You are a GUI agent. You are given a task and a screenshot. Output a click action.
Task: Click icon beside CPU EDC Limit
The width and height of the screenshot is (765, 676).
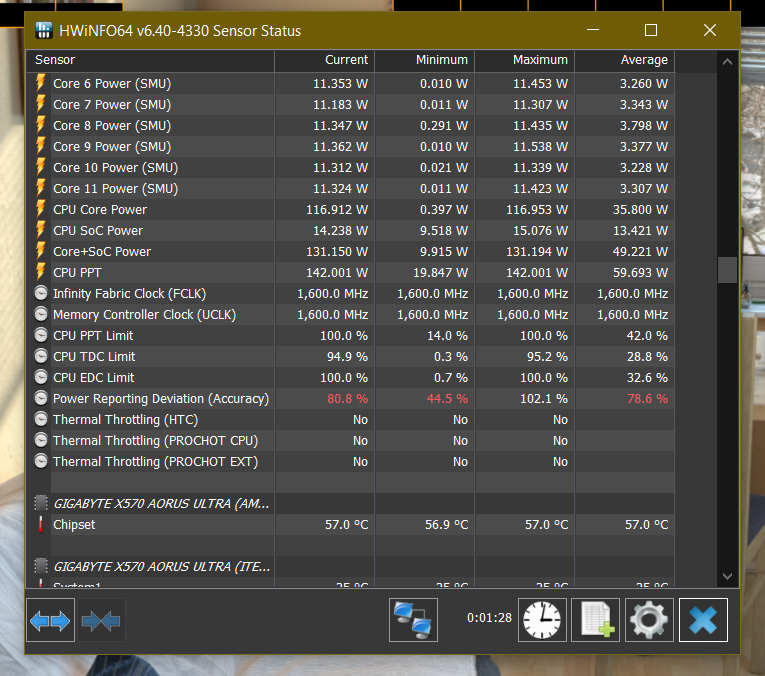[x=41, y=377]
